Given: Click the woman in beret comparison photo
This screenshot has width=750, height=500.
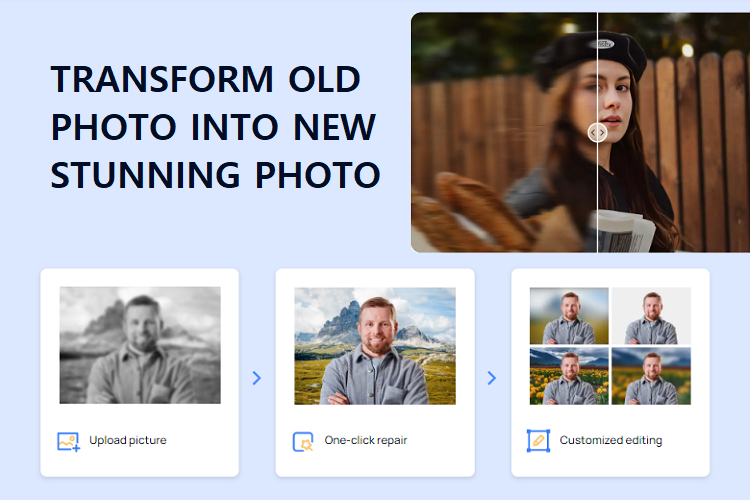Looking at the screenshot, I should point(580,133).
